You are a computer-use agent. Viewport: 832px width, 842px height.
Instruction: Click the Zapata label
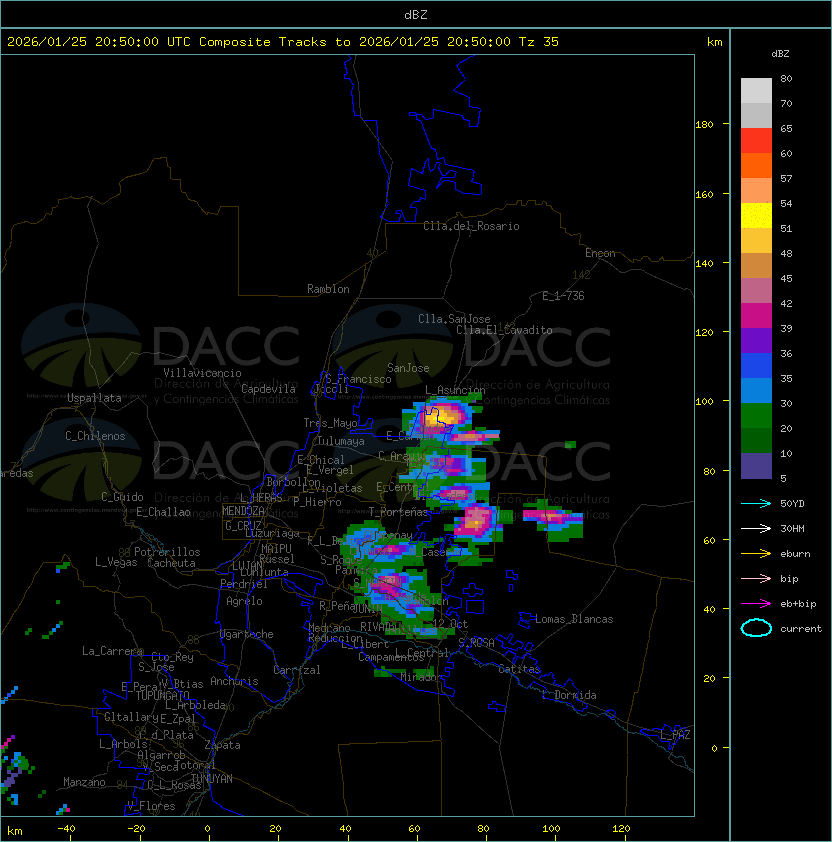click(222, 745)
